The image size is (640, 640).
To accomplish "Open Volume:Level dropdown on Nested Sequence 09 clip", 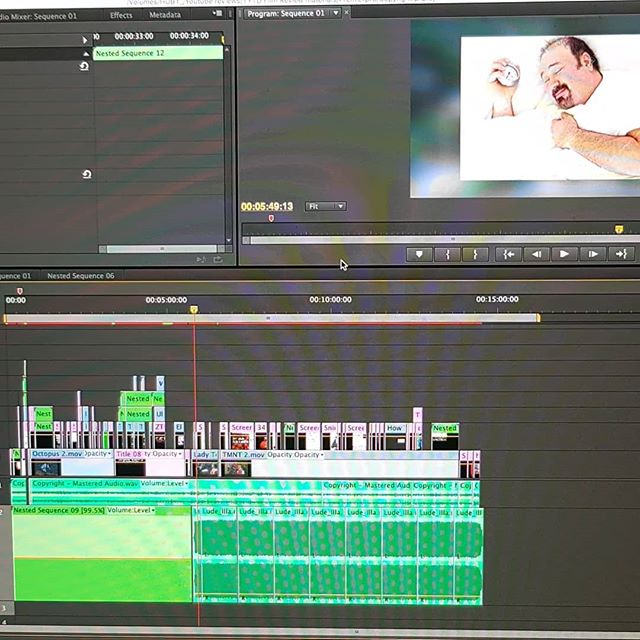I will coord(152,510).
